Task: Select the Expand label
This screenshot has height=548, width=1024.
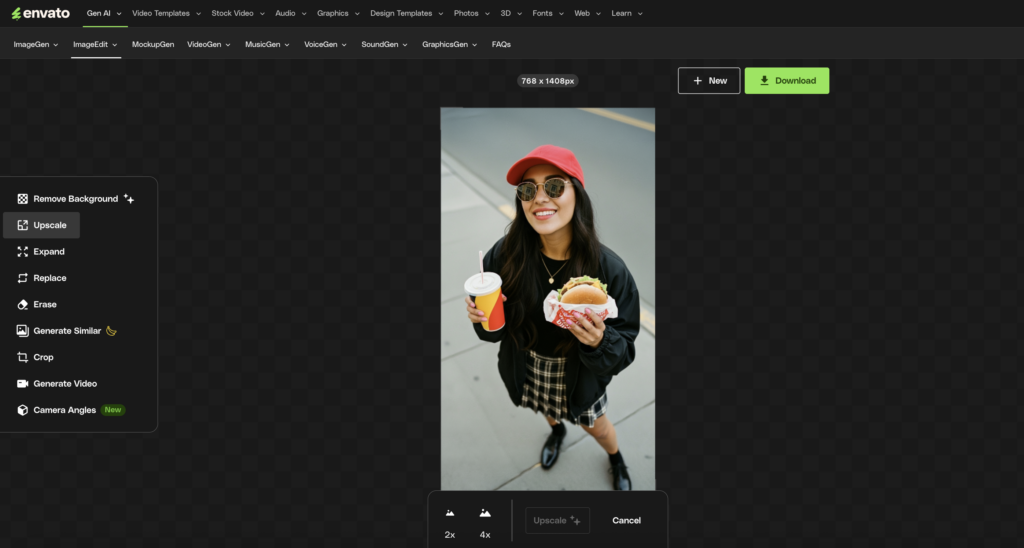Action: pyautogui.click(x=49, y=251)
